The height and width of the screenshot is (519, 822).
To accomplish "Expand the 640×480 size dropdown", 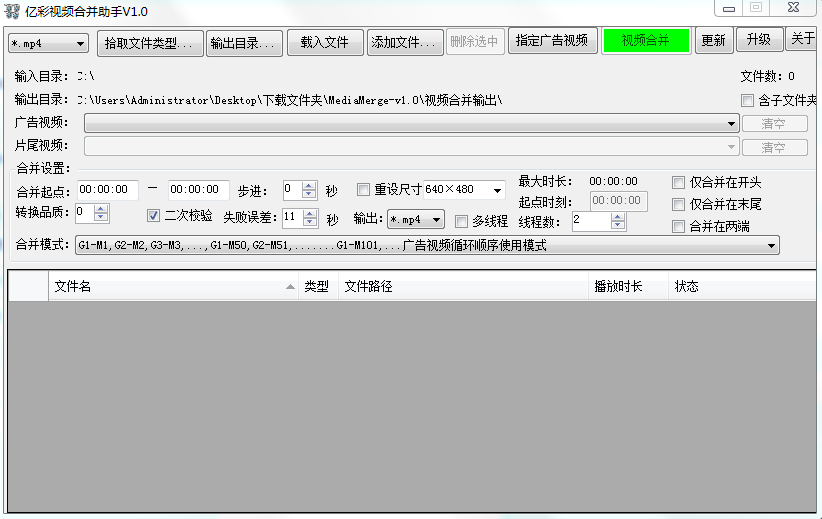I will pyautogui.click(x=497, y=190).
